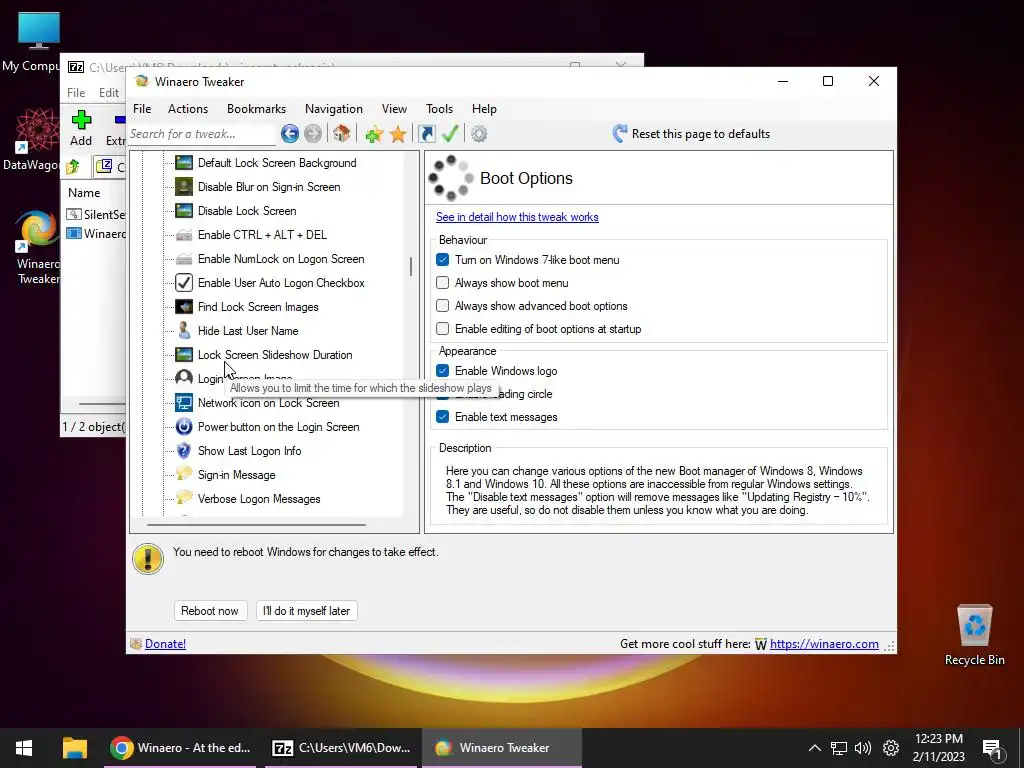Open Winaero Tweaker desktop shortcut

pos(38,247)
